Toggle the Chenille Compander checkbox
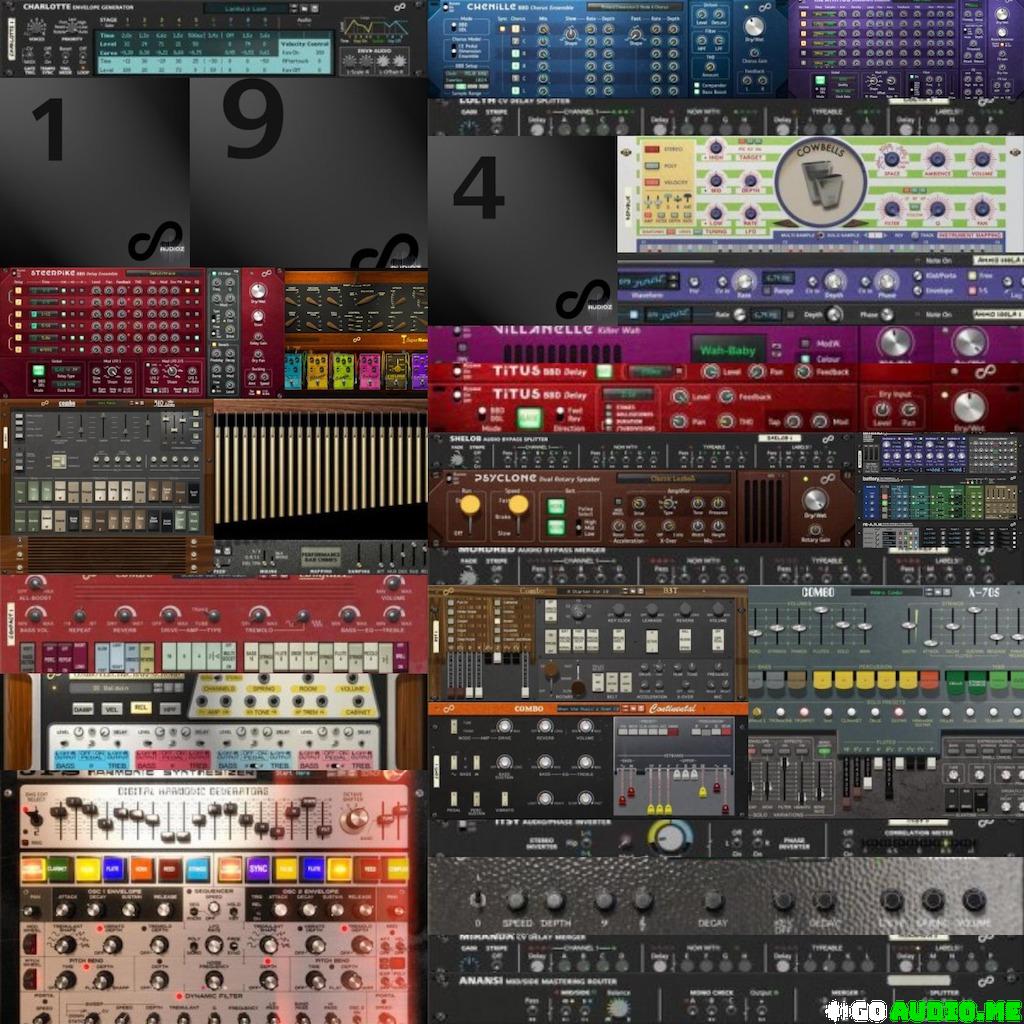This screenshot has width=1024, height=1024. [x=699, y=85]
